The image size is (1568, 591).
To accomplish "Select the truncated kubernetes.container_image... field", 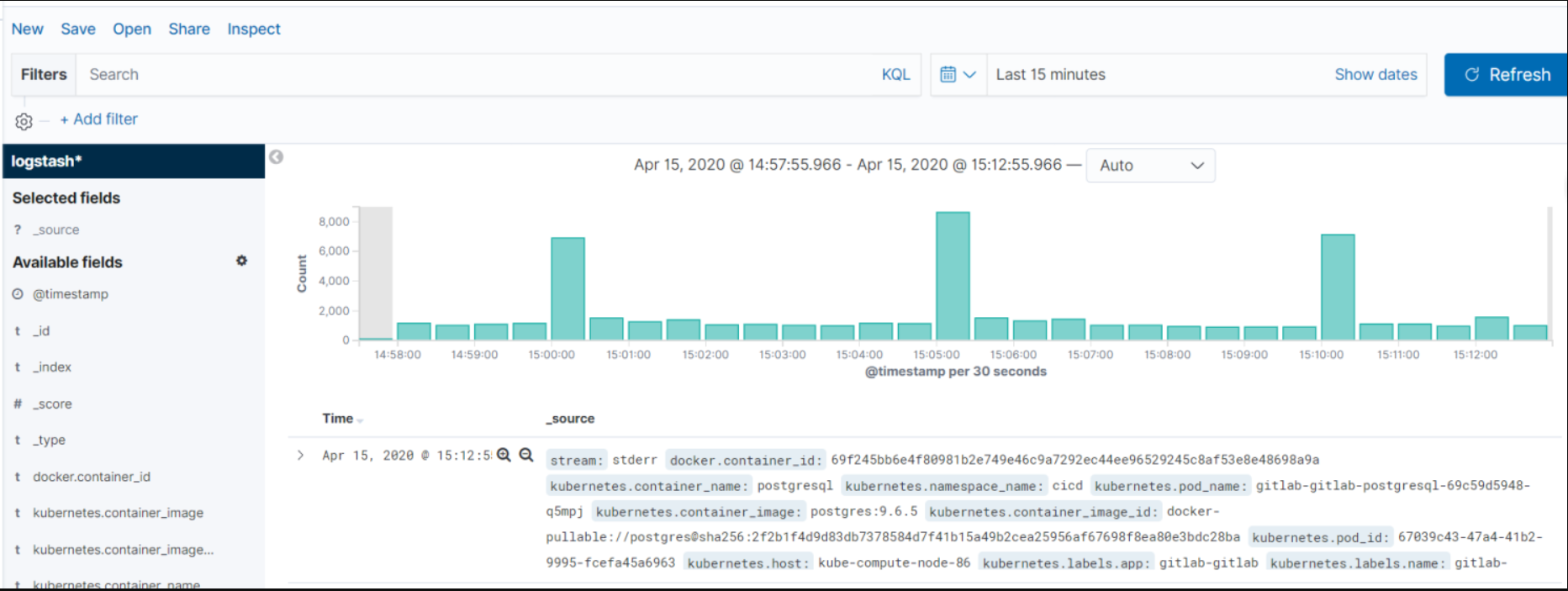I will (124, 550).
